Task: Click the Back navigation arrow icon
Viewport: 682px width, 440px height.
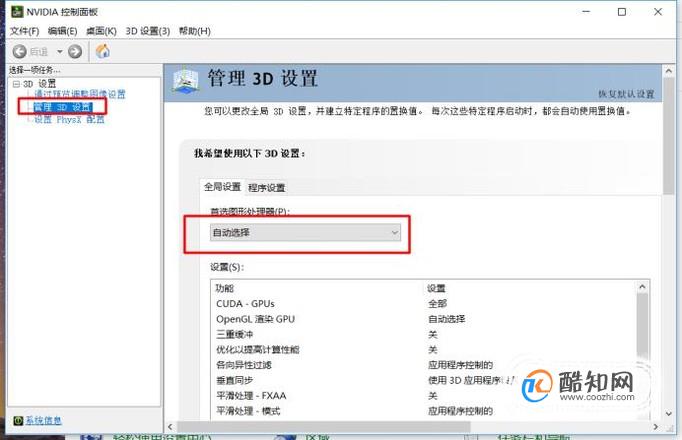Action: pos(19,52)
